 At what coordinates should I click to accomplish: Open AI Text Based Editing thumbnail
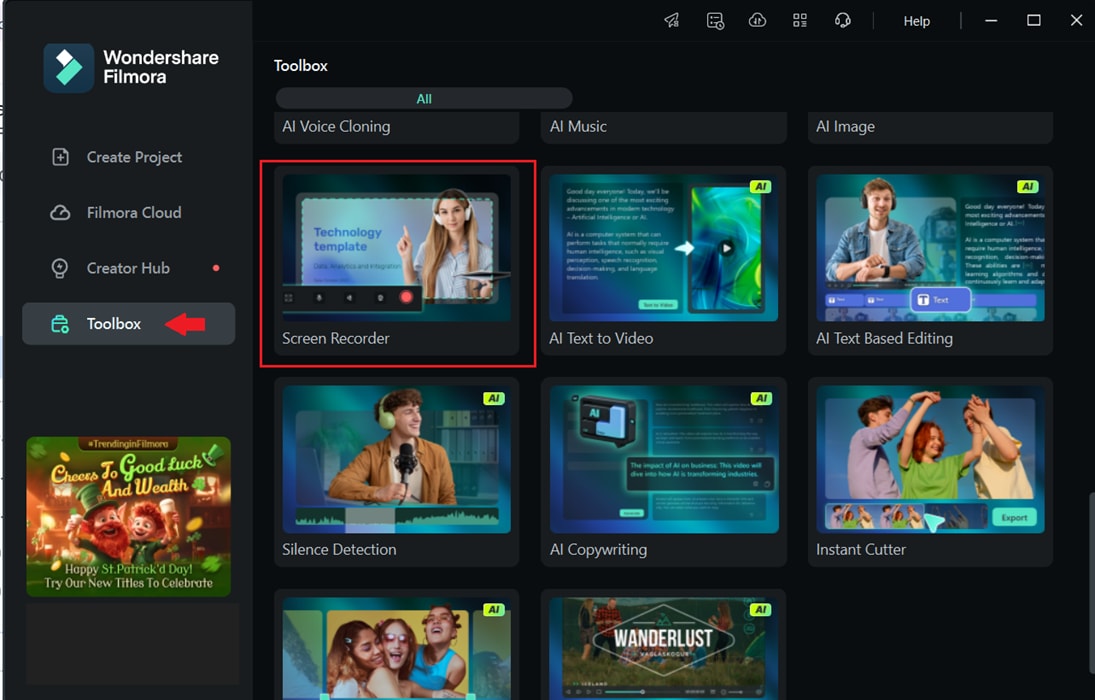[x=930, y=248]
